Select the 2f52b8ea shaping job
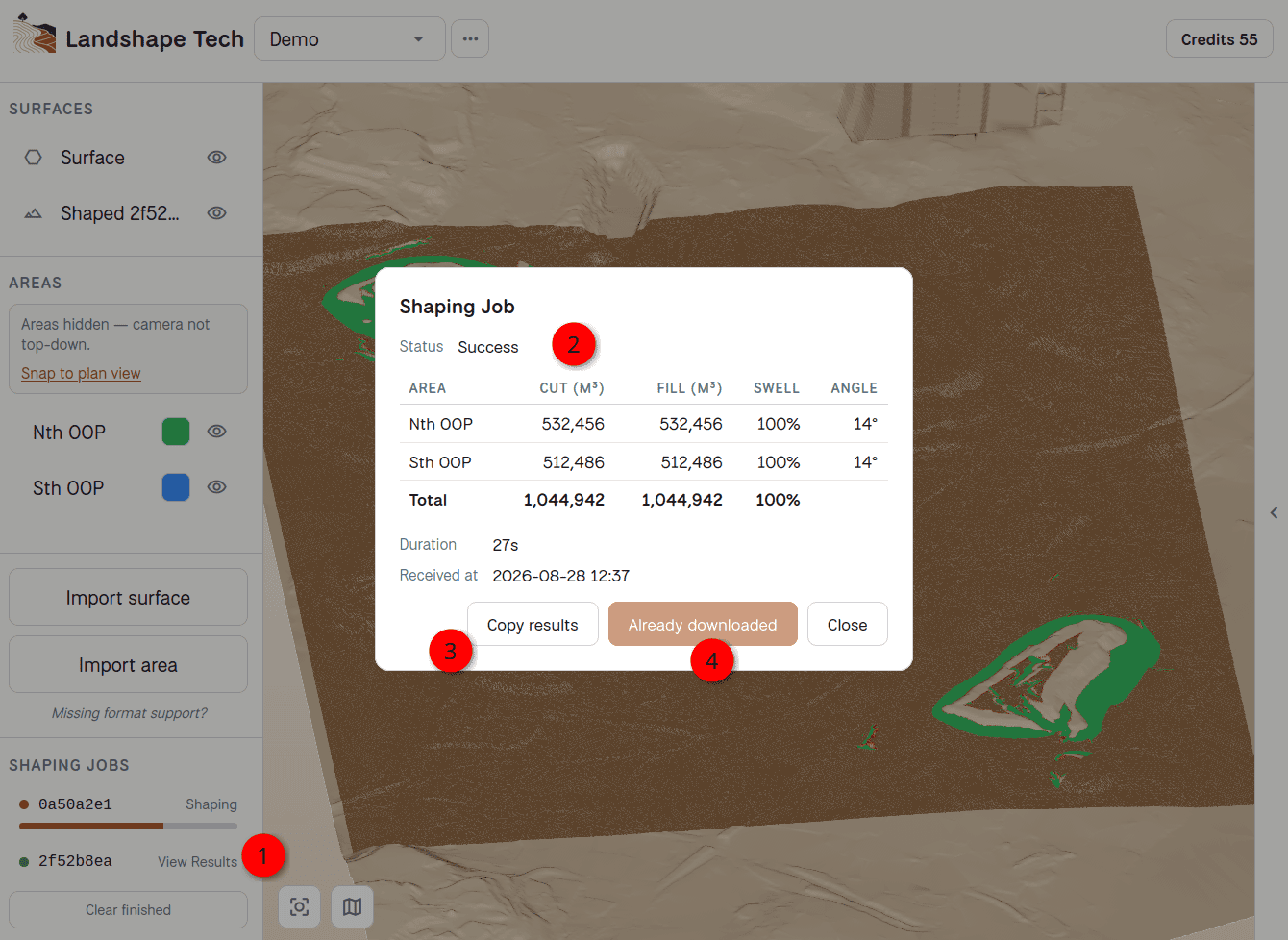Screen dimensions: 1288x940 (75, 861)
